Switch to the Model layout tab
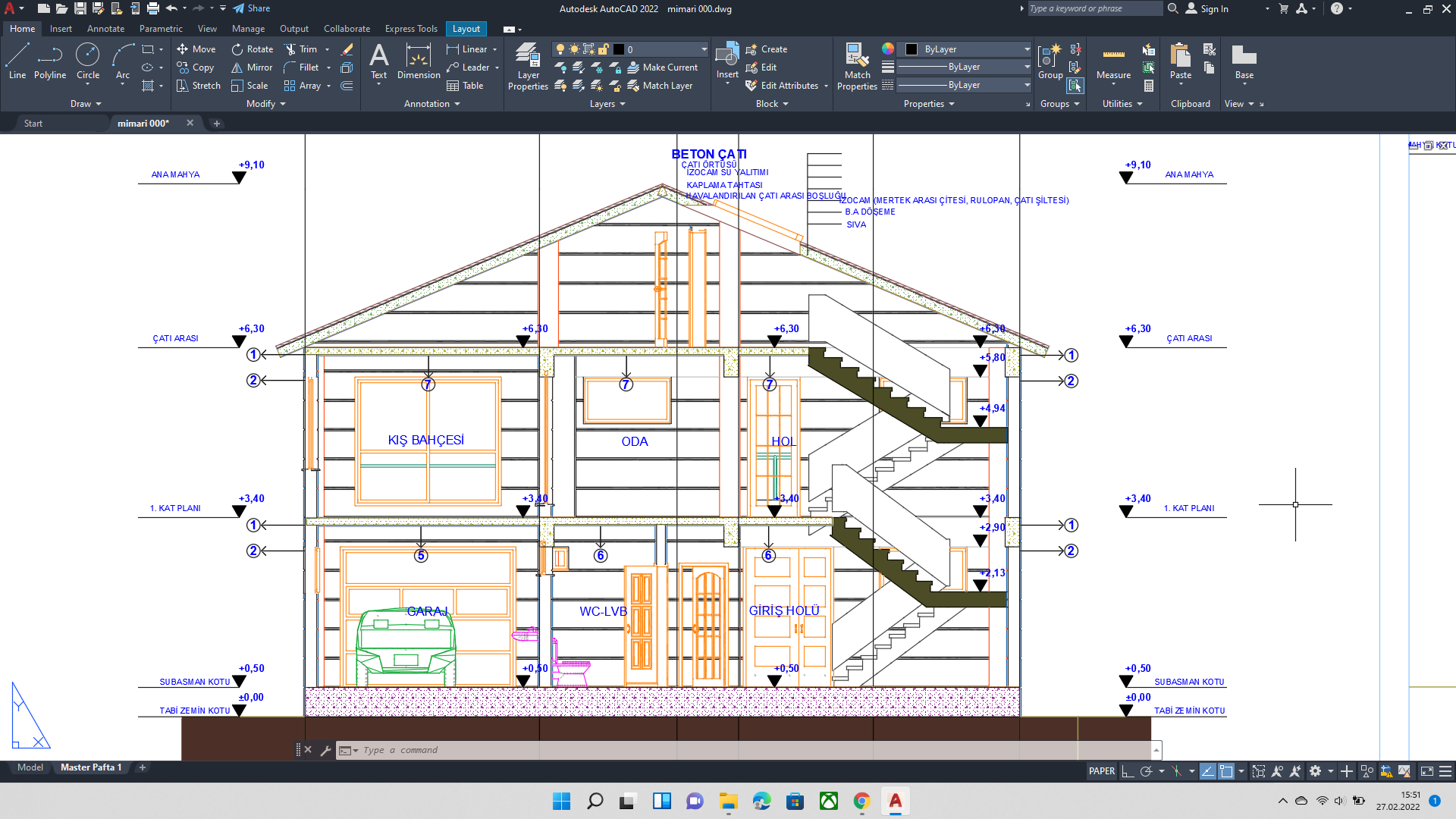Screen dimensions: 1456x819 point(30,767)
